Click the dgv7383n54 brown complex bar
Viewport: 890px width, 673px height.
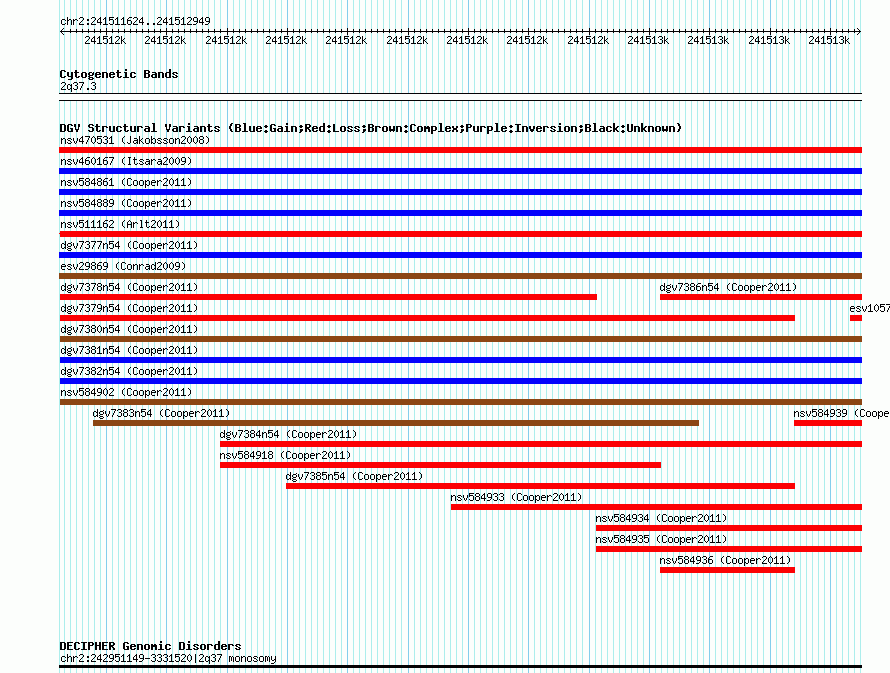click(x=396, y=423)
